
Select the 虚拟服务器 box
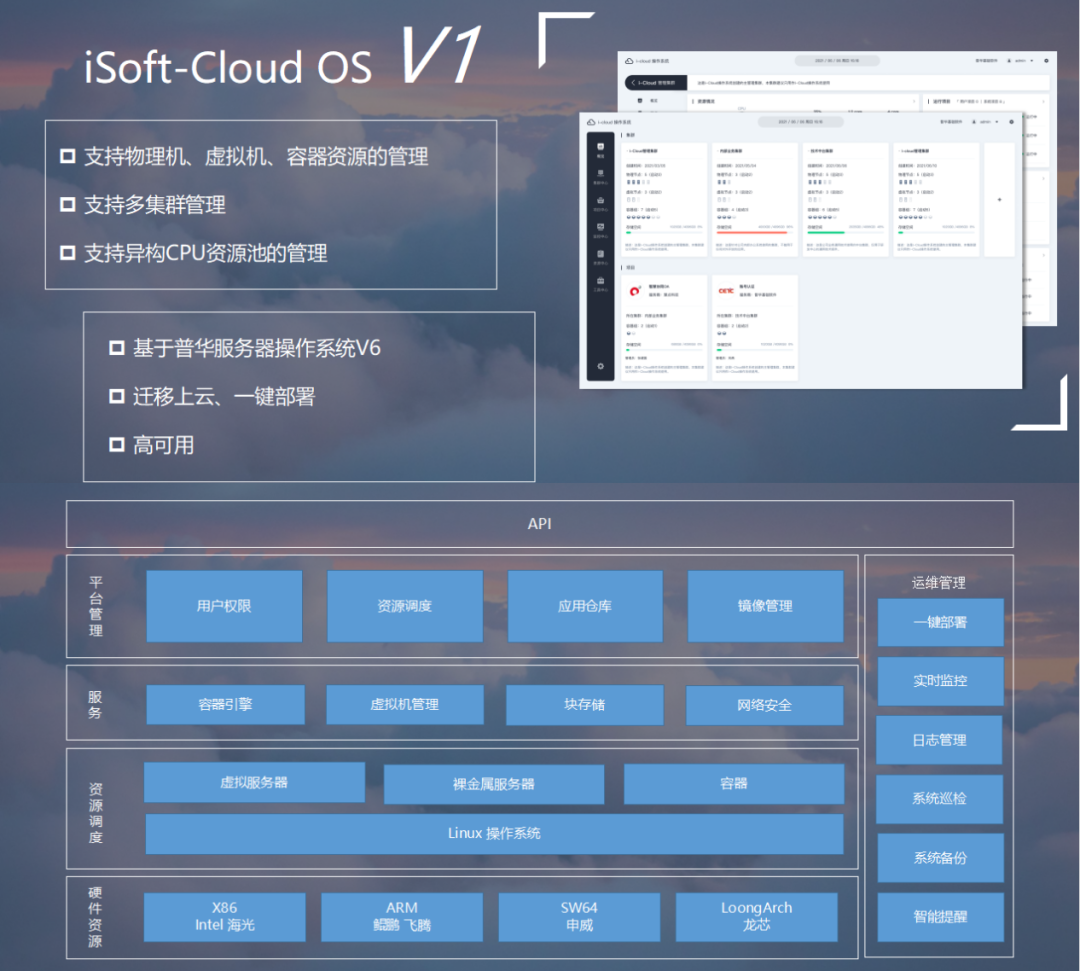click(254, 782)
